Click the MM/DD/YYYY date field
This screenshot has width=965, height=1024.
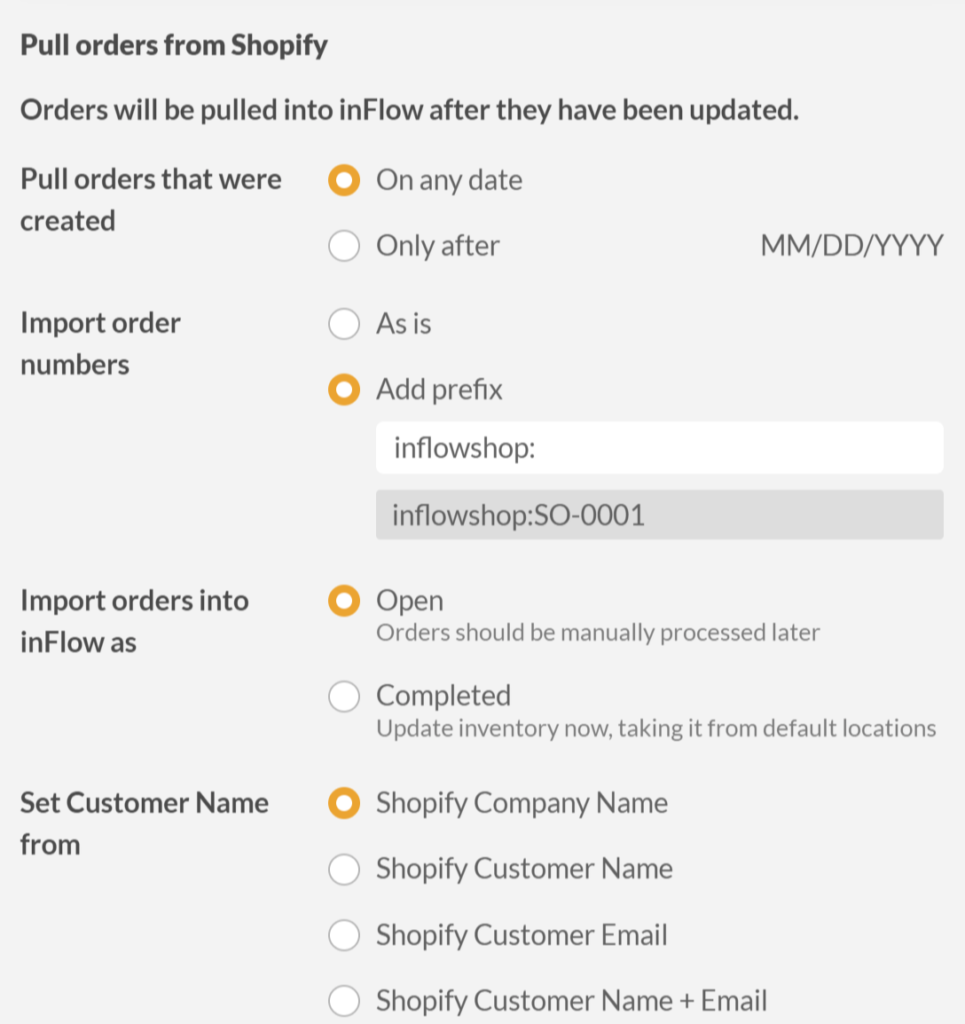[851, 246]
